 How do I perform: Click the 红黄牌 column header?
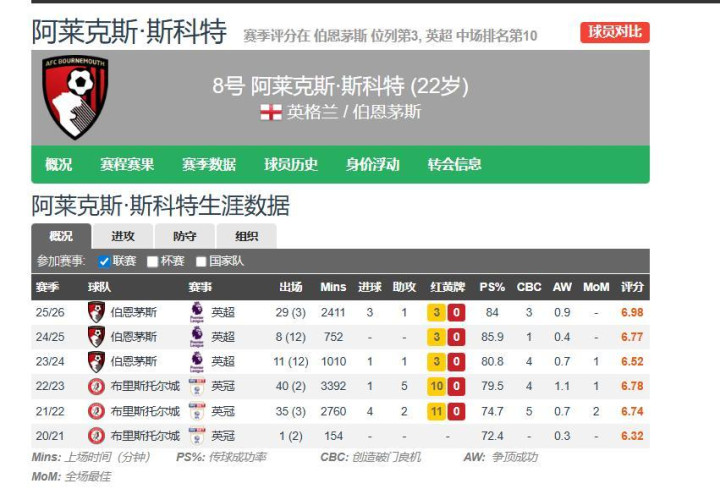(x=447, y=287)
